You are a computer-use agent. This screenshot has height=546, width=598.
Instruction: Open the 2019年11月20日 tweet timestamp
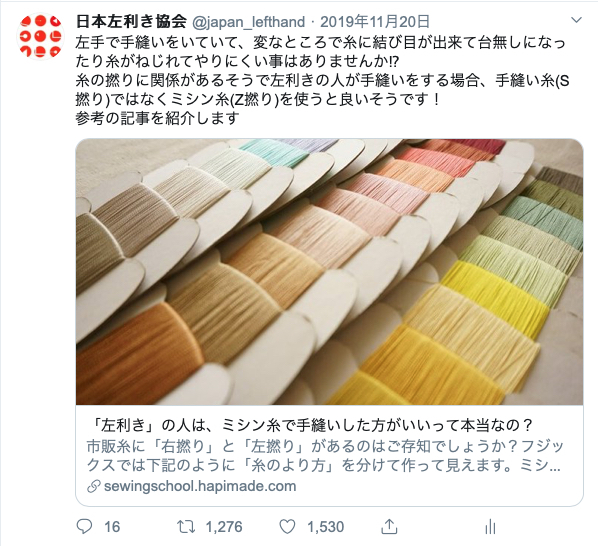coord(375,22)
